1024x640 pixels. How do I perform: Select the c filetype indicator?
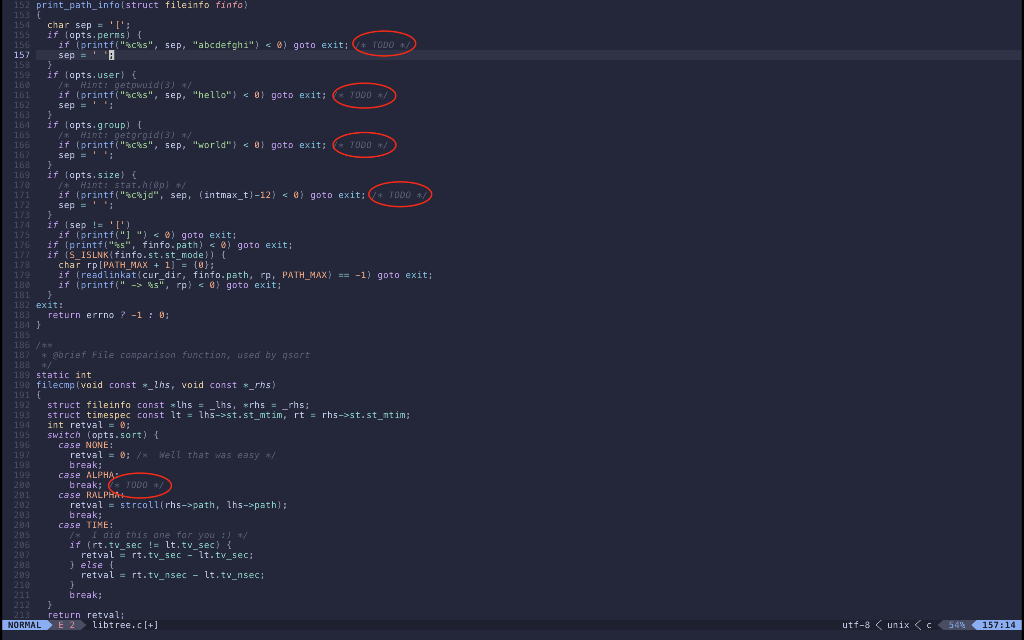(x=926, y=624)
